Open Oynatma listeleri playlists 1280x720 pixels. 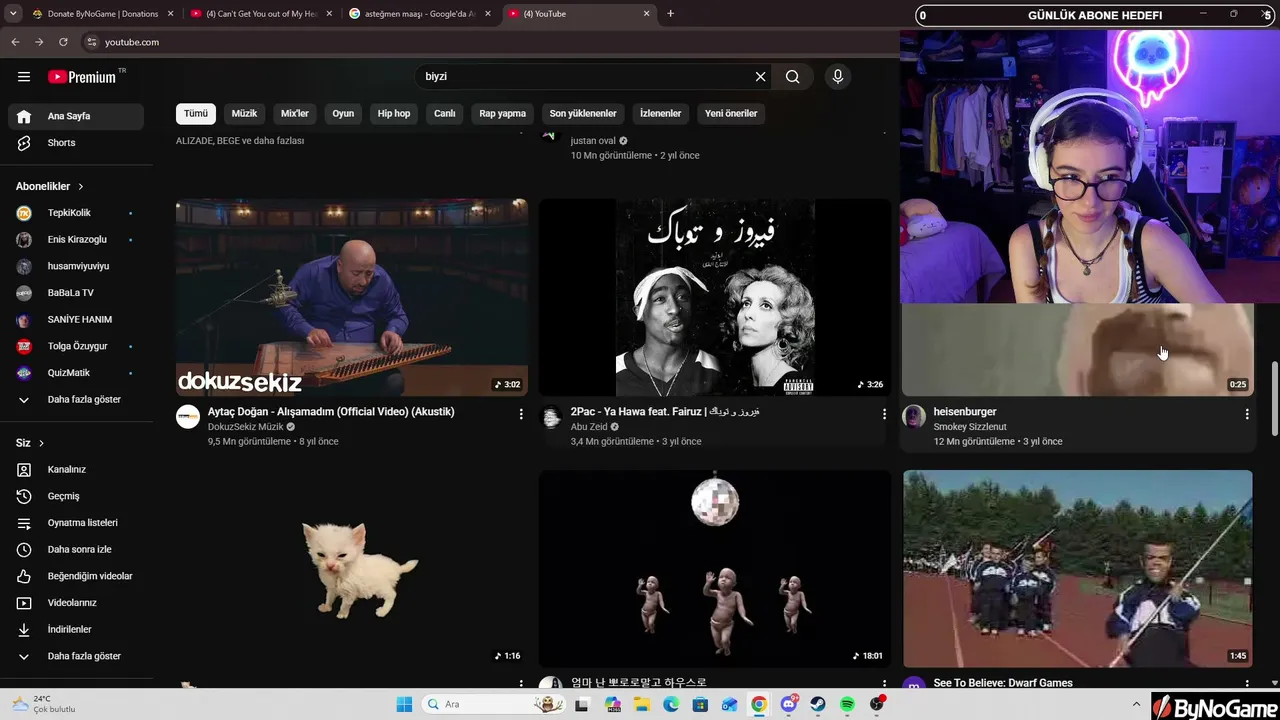click(x=76, y=523)
